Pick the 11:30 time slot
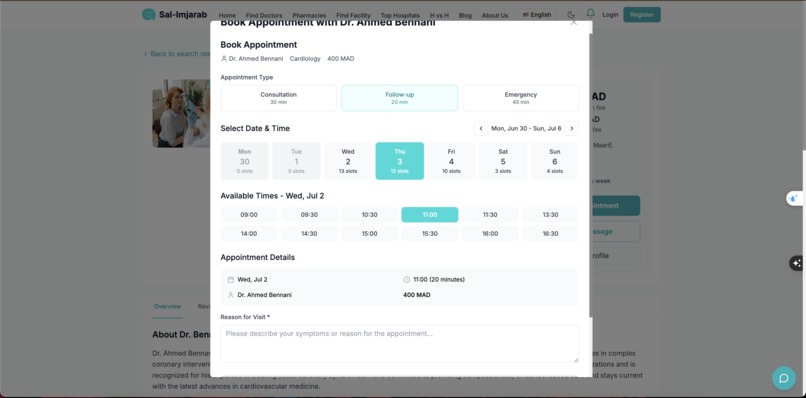The width and height of the screenshot is (806, 398). click(490, 215)
